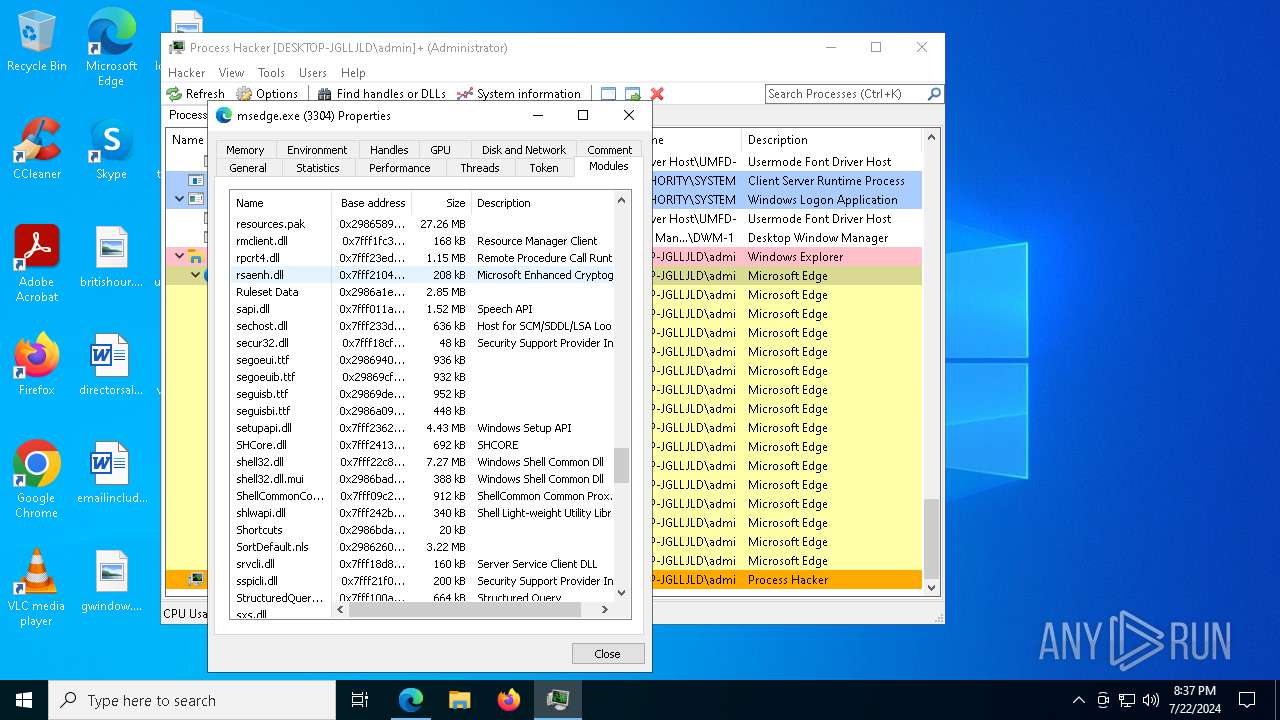Image resolution: width=1280 pixels, height=720 pixels.
Task: Select the rpcrt4.dll module row
Action: pos(422,258)
